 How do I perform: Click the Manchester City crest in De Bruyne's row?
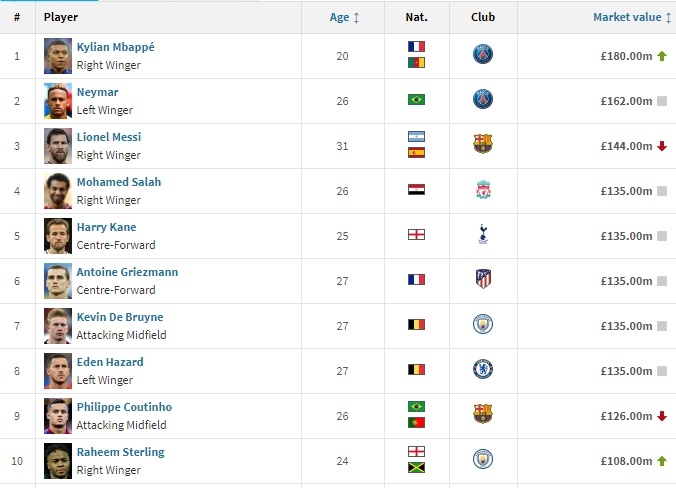[483, 324]
